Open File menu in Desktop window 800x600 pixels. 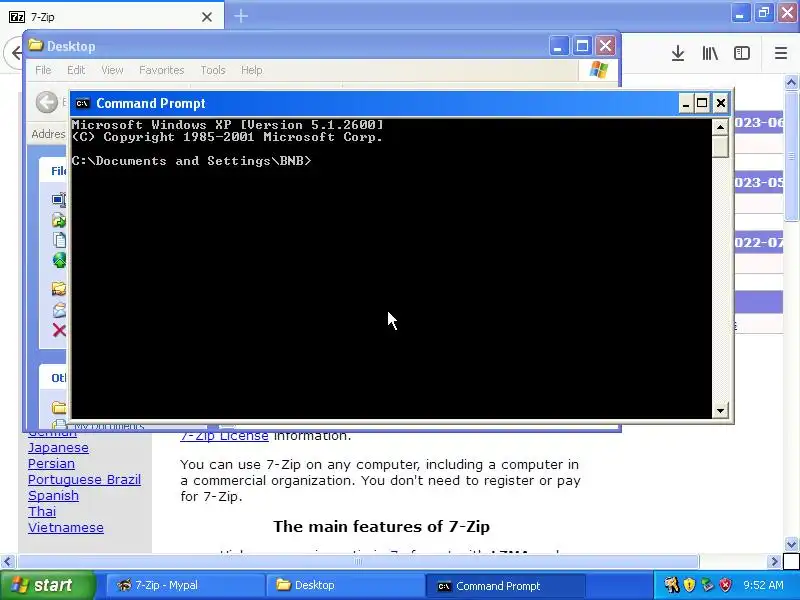coord(43,70)
